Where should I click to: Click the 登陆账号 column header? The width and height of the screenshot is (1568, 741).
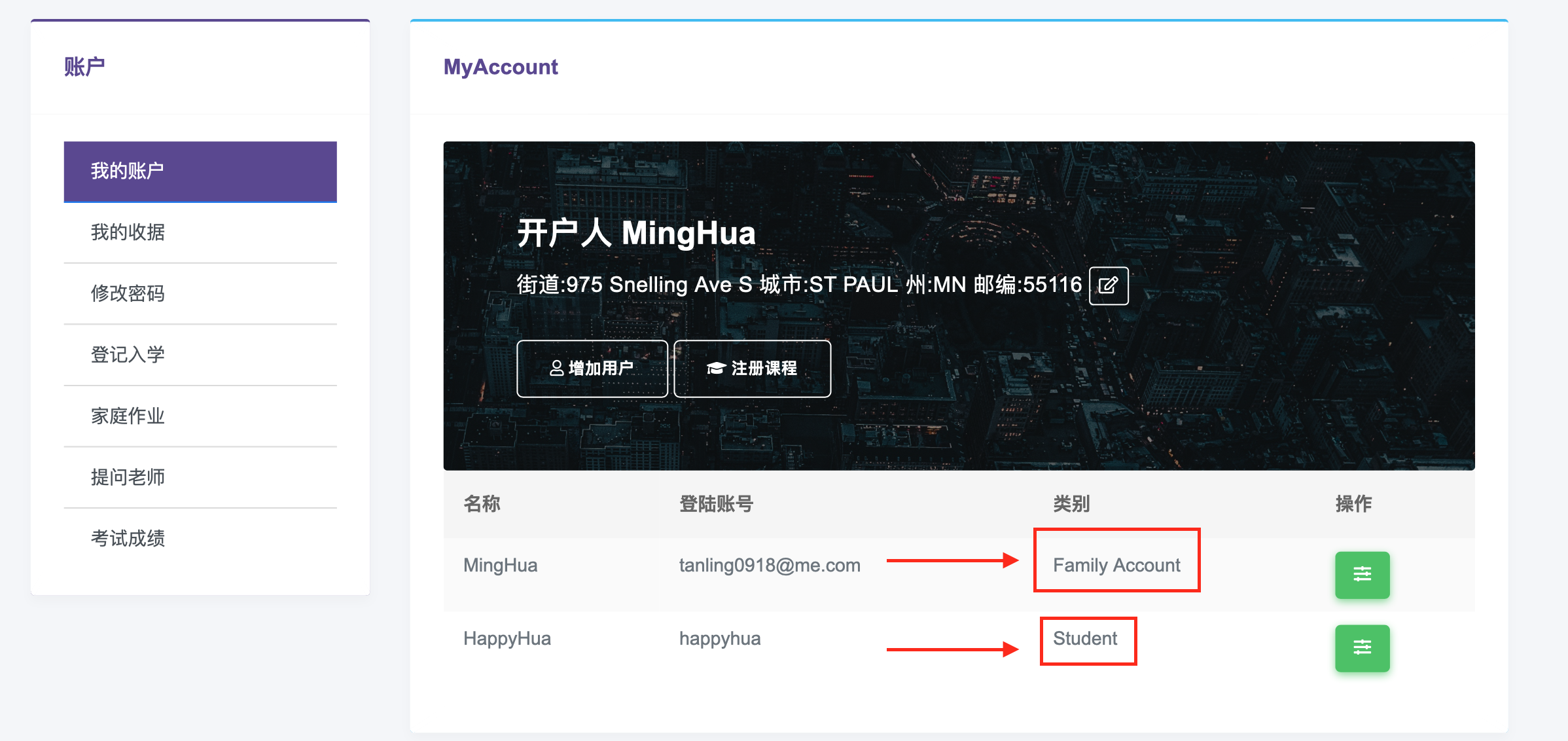tap(716, 504)
